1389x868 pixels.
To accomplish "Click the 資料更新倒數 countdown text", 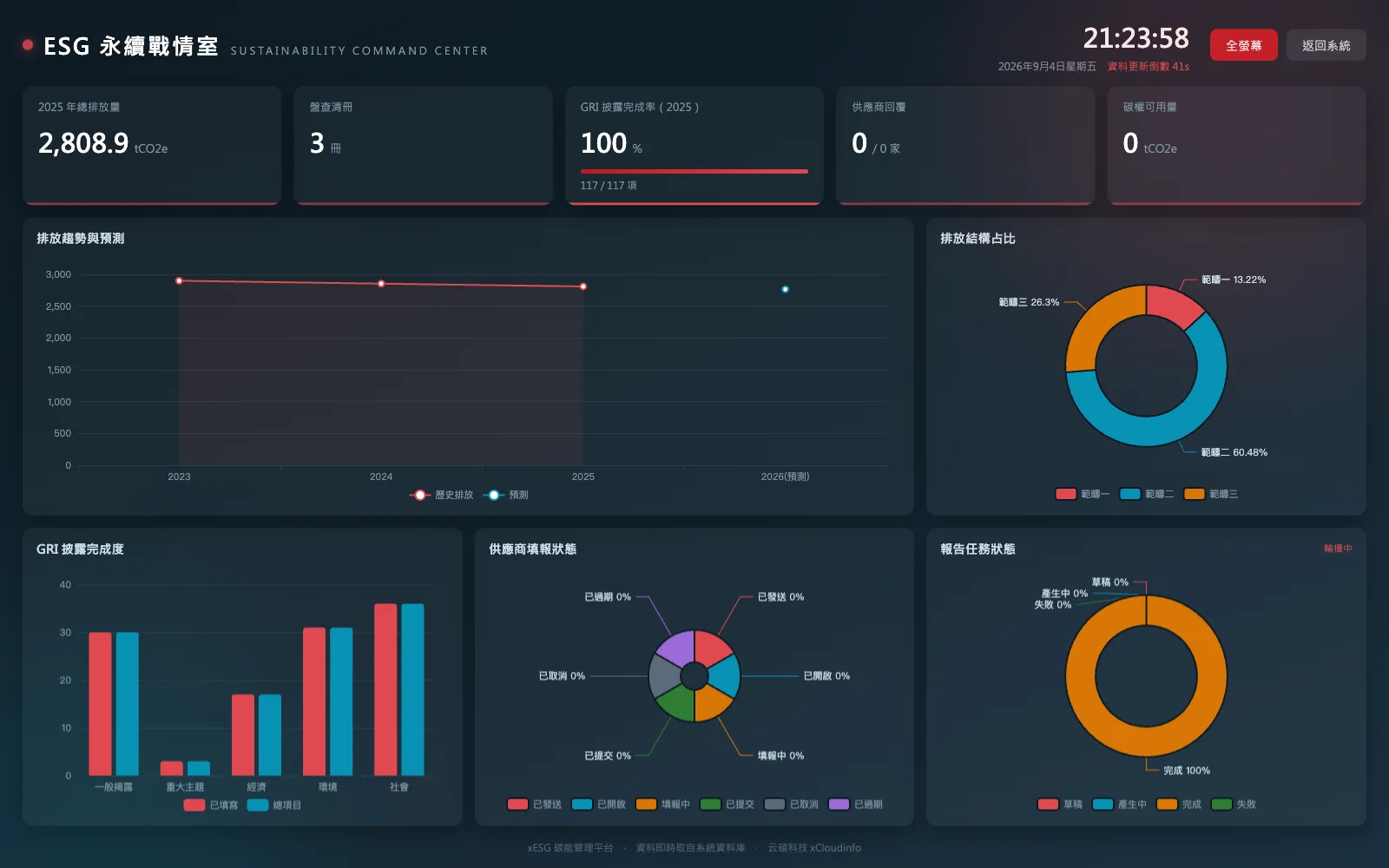I will [x=1148, y=67].
